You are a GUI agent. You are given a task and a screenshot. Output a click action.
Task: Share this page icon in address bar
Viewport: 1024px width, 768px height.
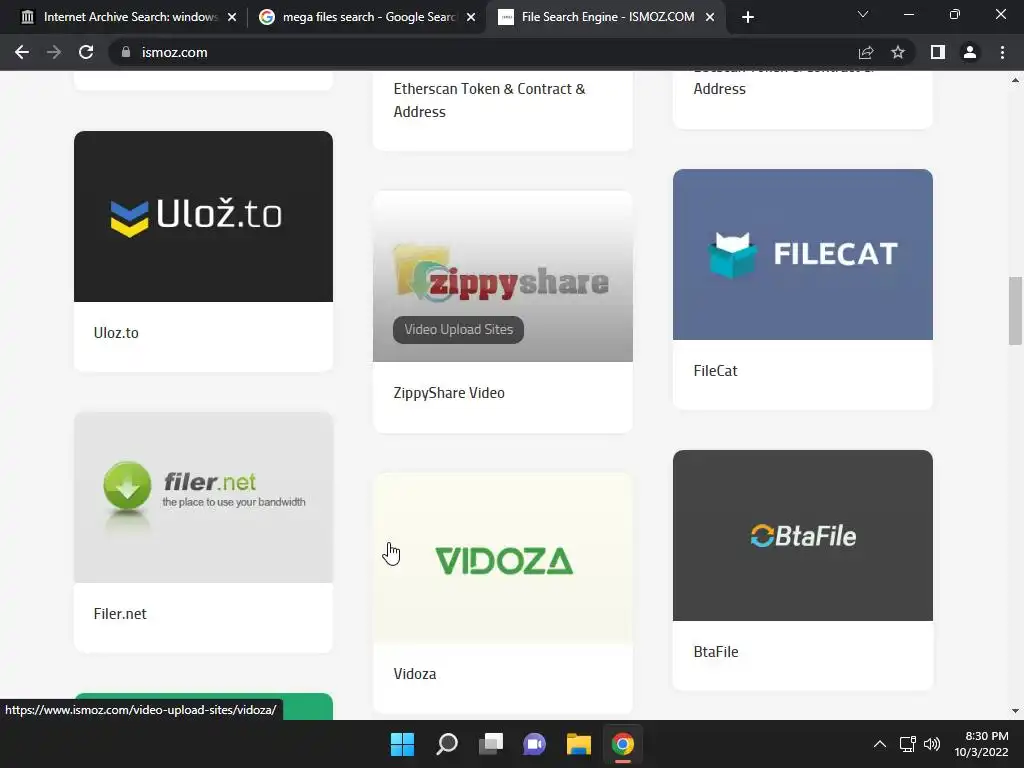click(x=866, y=52)
